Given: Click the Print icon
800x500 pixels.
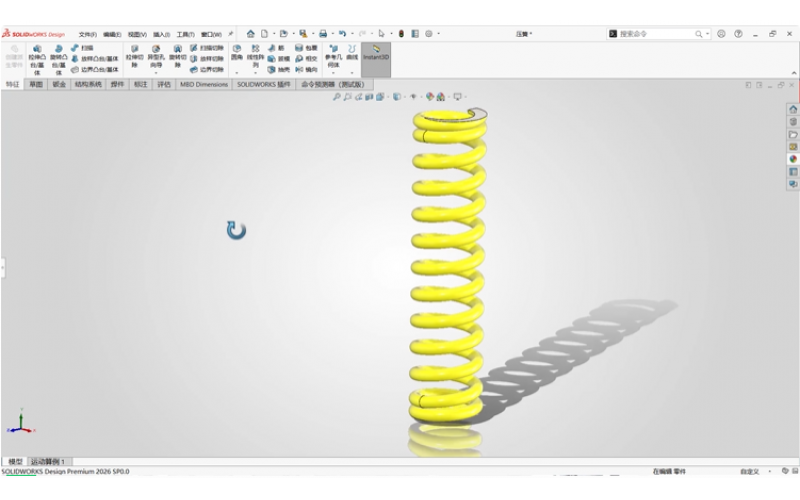Looking at the screenshot, I should click(x=323, y=34).
